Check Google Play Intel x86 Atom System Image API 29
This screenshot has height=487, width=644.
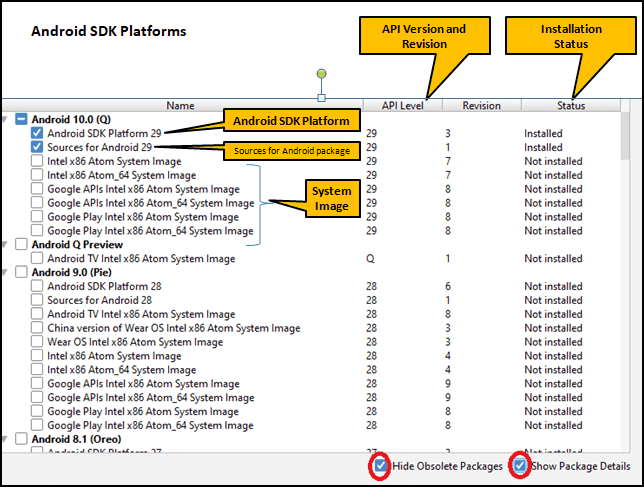point(37,216)
